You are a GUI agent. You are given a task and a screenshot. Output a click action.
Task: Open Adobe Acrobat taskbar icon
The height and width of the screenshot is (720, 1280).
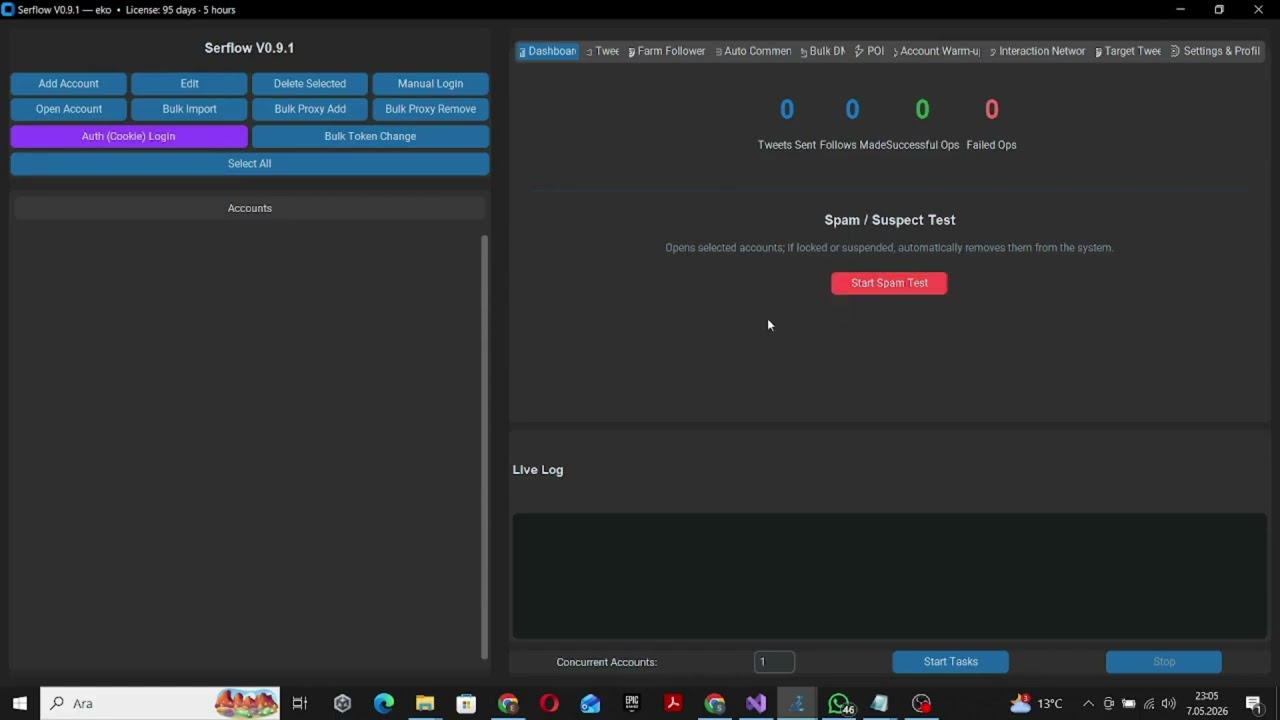(x=673, y=703)
